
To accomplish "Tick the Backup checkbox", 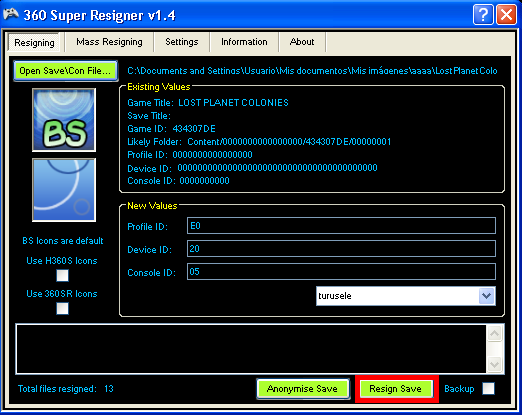I will [489, 388].
